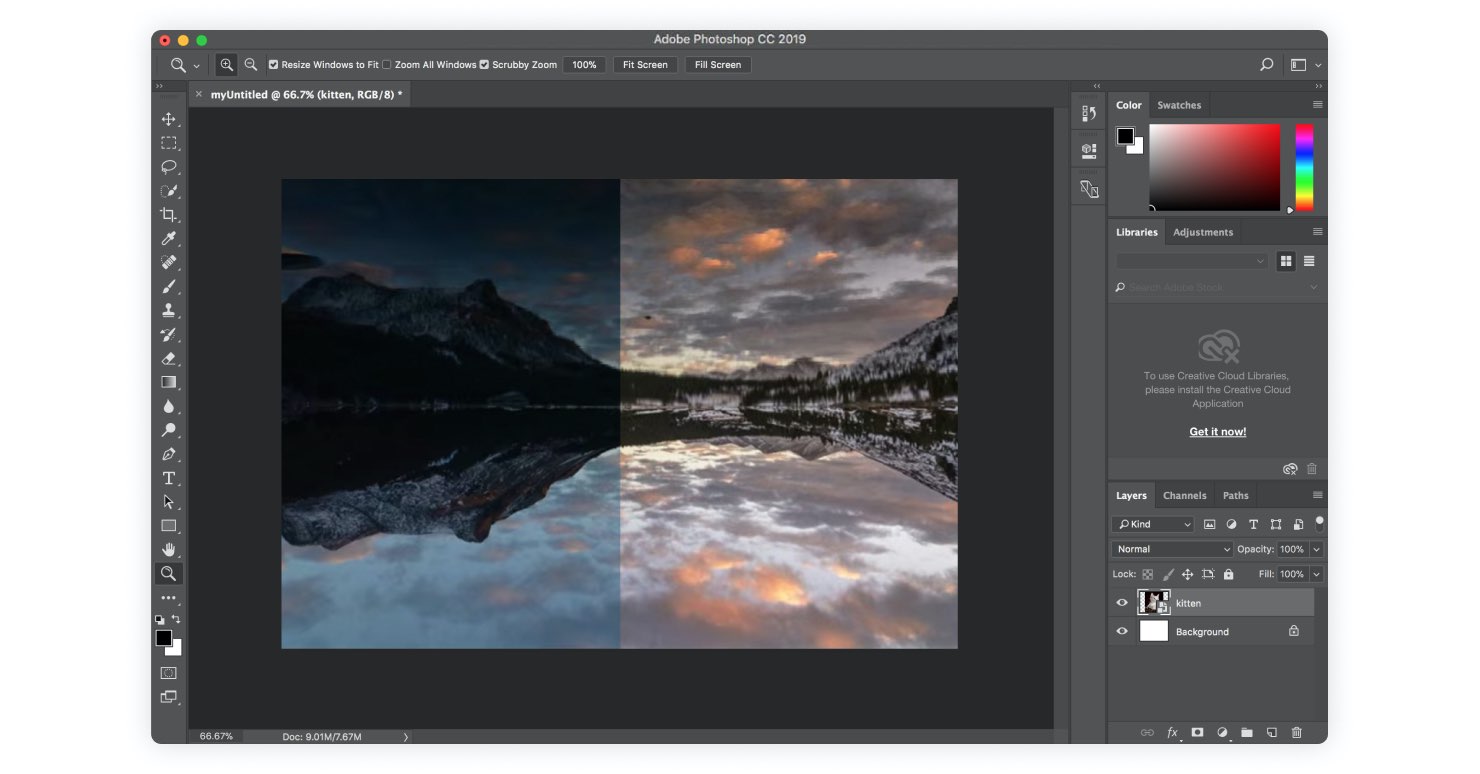Select the Background layer thumbnail
The height and width of the screenshot is (774, 1480).
click(x=1154, y=631)
